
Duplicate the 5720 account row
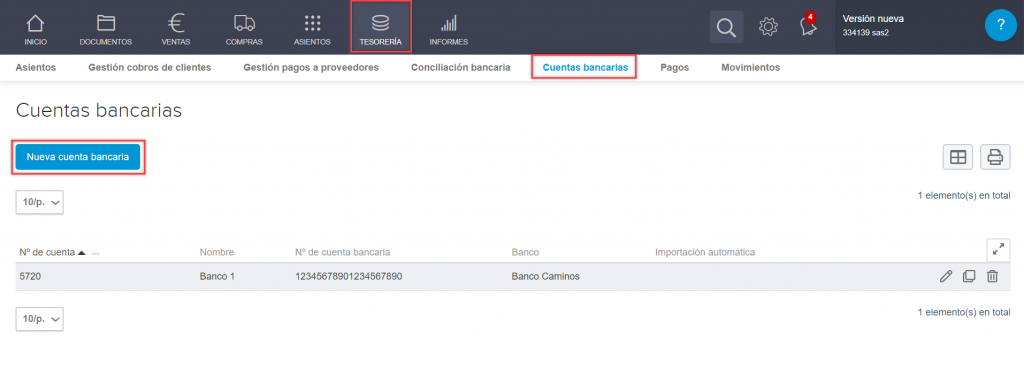click(969, 277)
